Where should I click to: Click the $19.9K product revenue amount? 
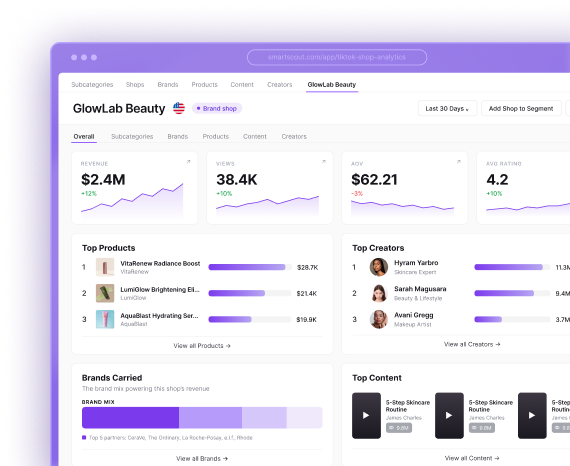click(x=306, y=320)
